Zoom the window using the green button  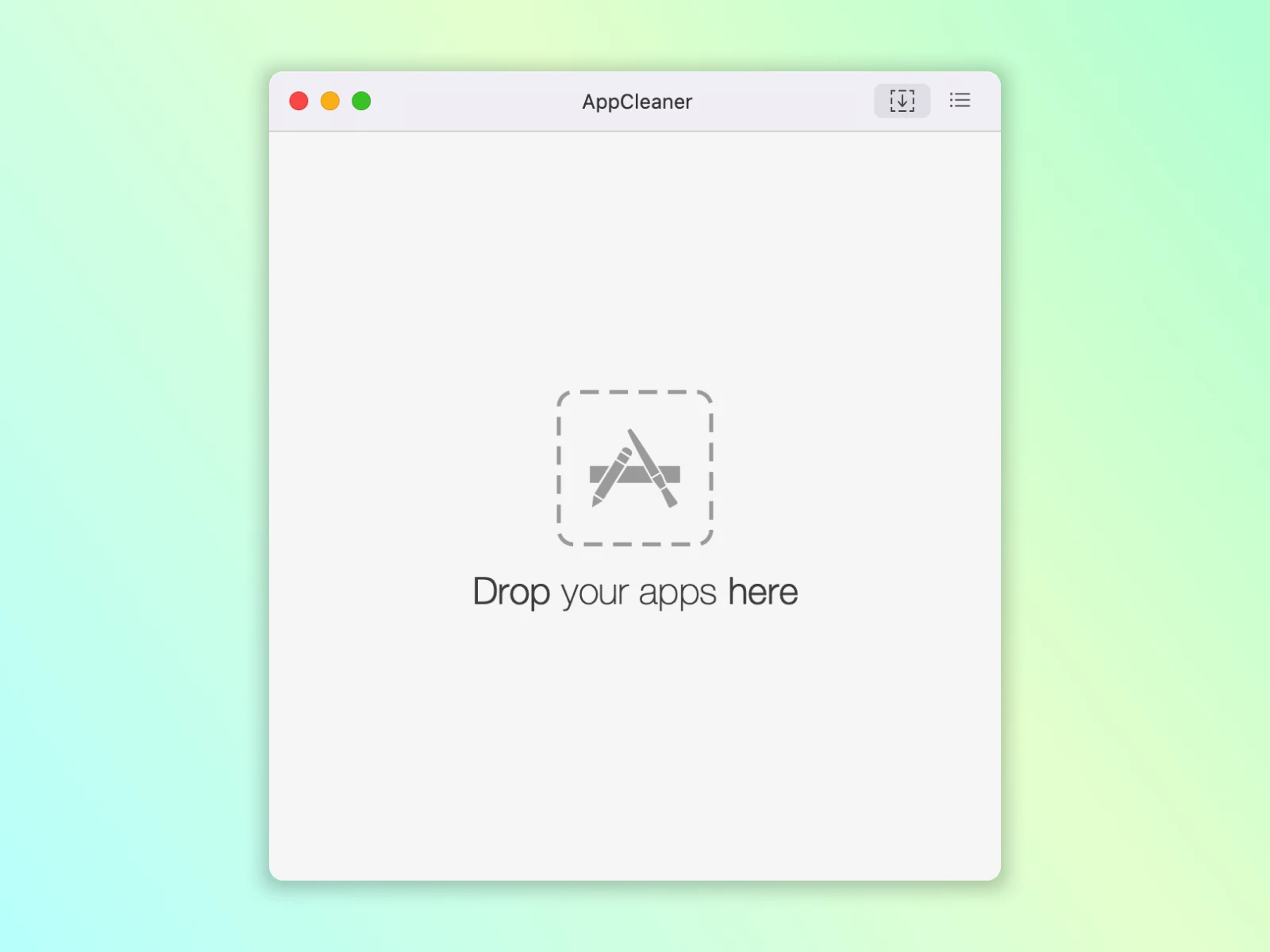(x=361, y=101)
